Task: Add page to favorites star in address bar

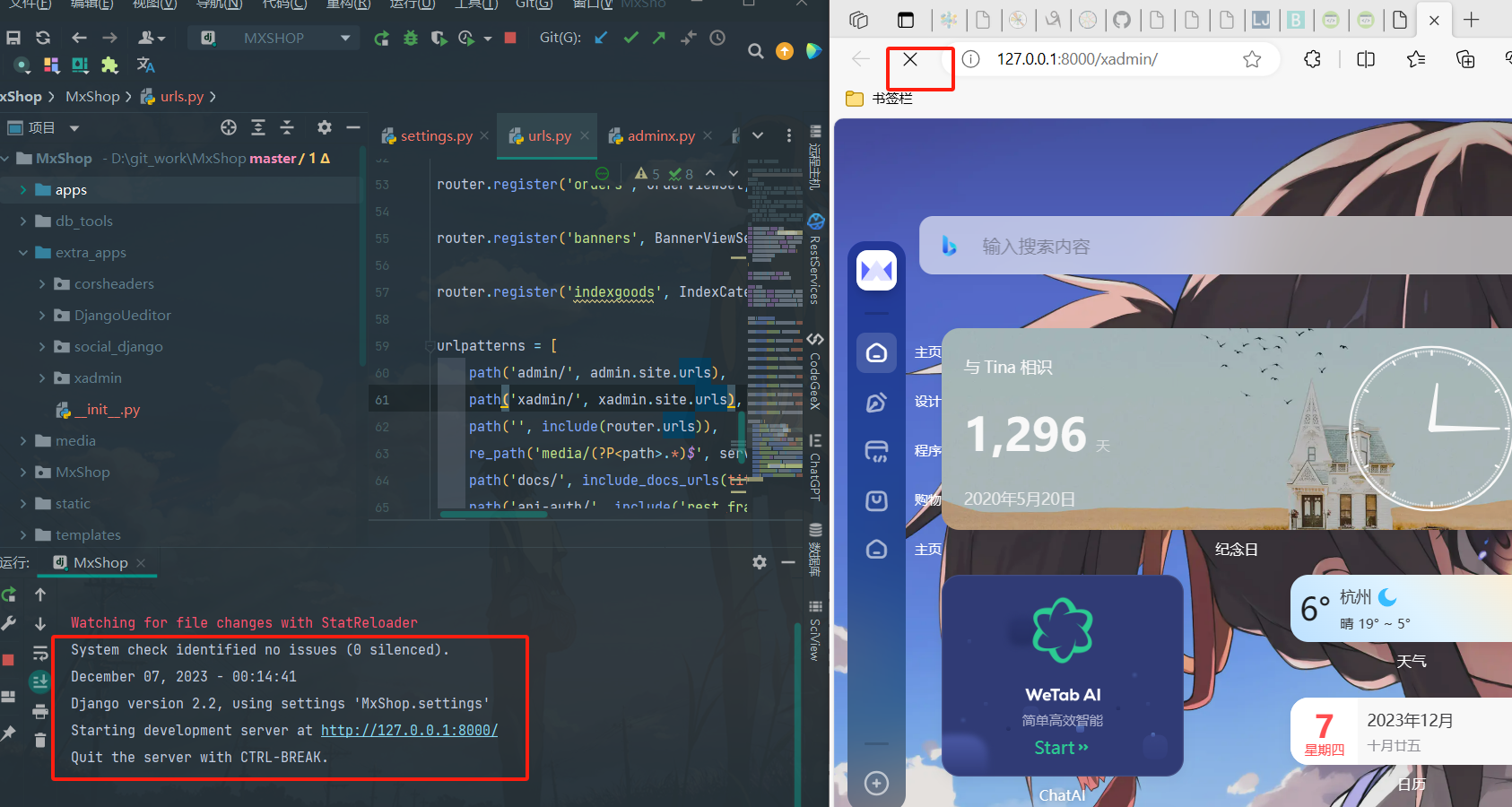Action: pyautogui.click(x=1252, y=59)
